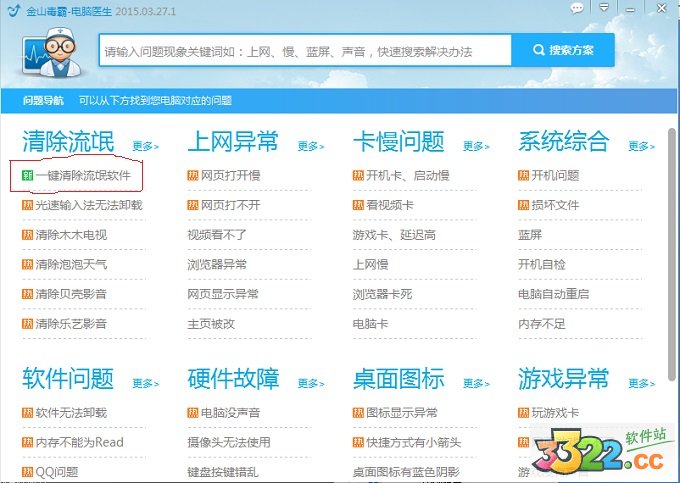Open the 软件问题 category heading
Image resolution: width=680 pixels, height=483 pixels.
coord(68,378)
